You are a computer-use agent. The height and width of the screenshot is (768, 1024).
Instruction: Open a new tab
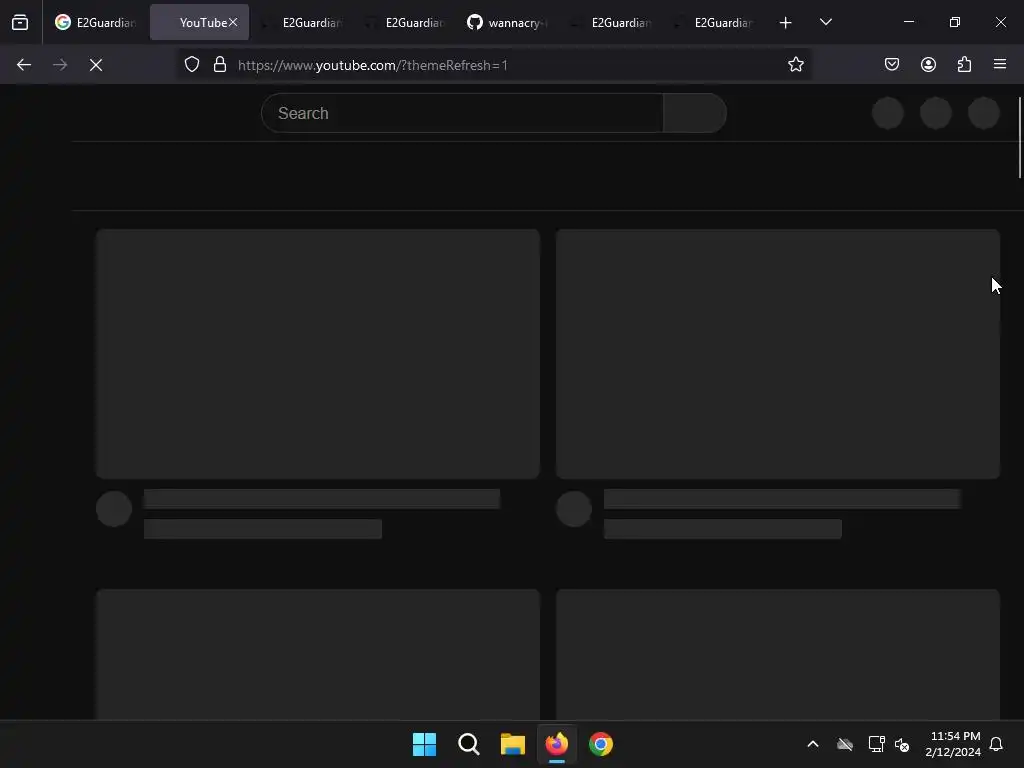786,23
